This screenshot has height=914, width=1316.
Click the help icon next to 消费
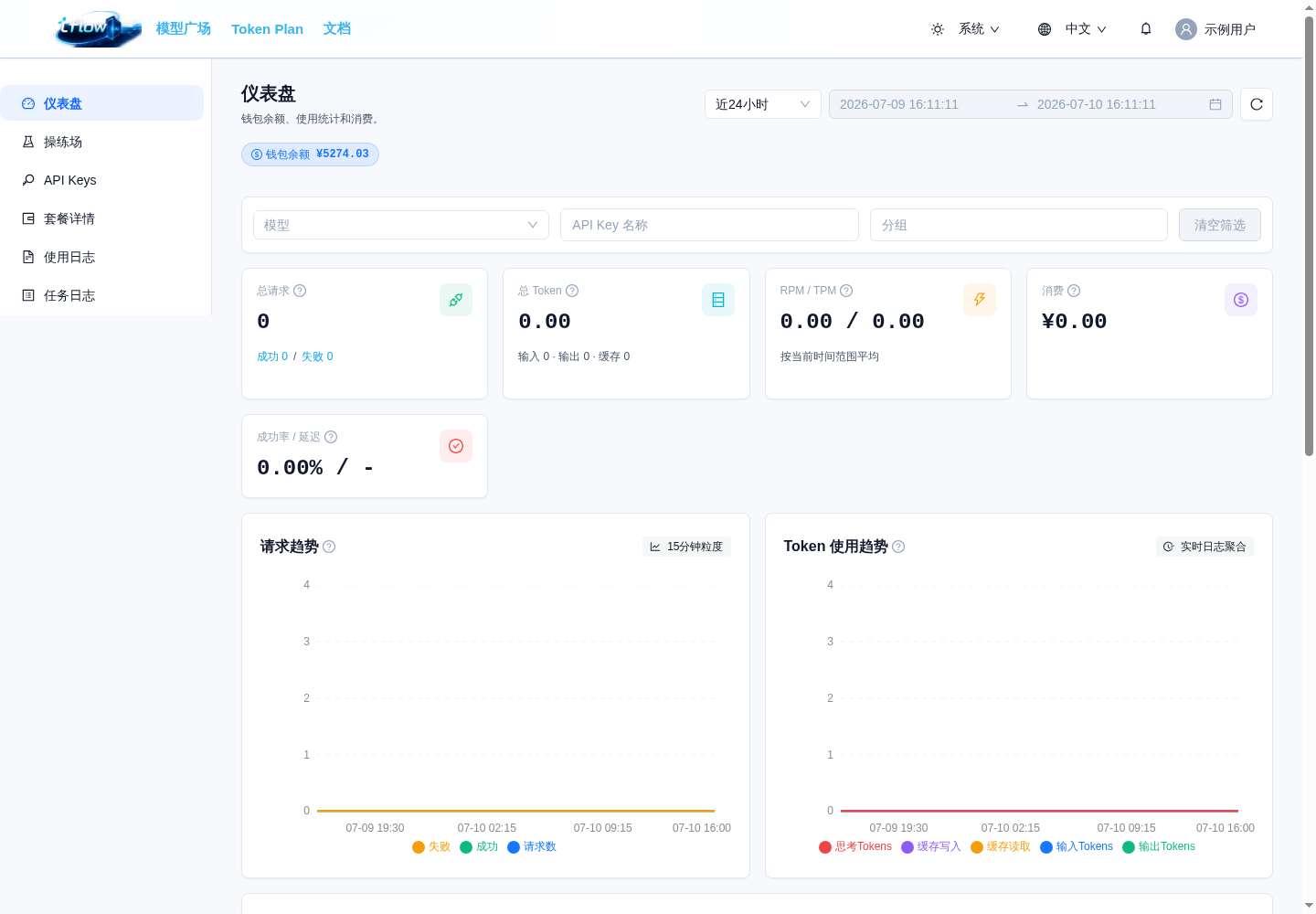[x=1074, y=291]
